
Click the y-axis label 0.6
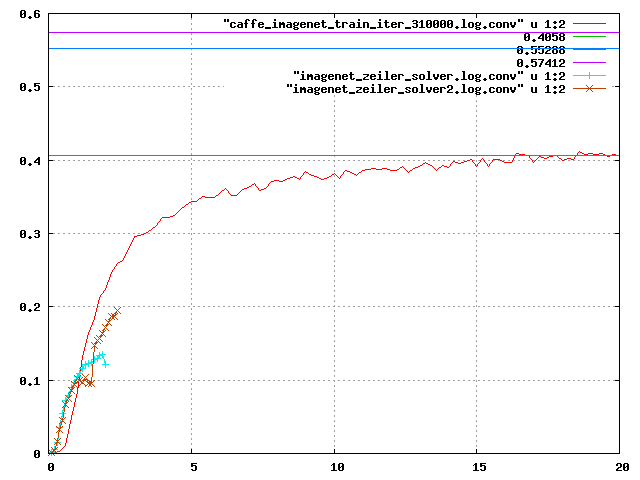(30, 14)
